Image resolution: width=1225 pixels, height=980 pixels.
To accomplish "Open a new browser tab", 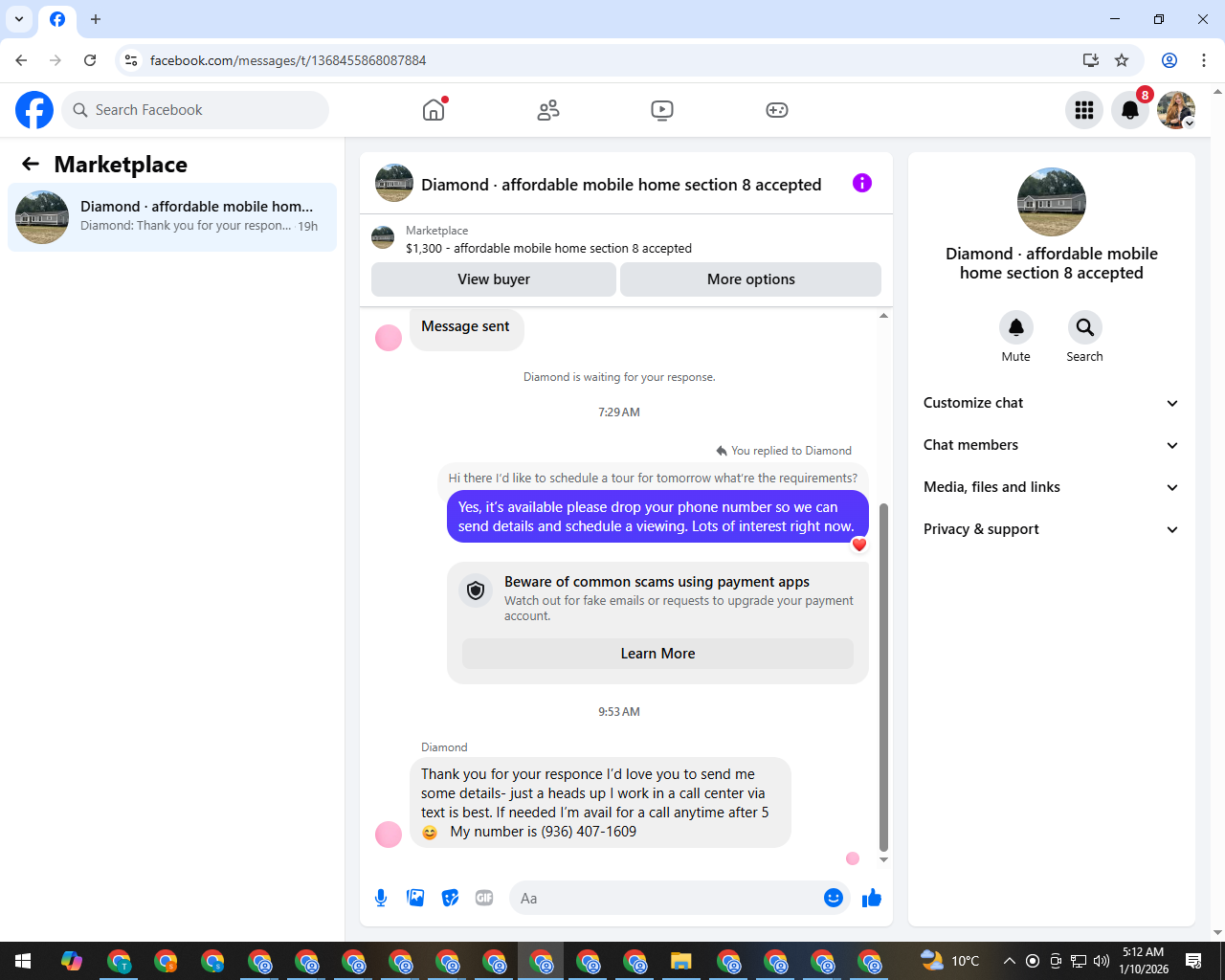I will coord(96,19).
